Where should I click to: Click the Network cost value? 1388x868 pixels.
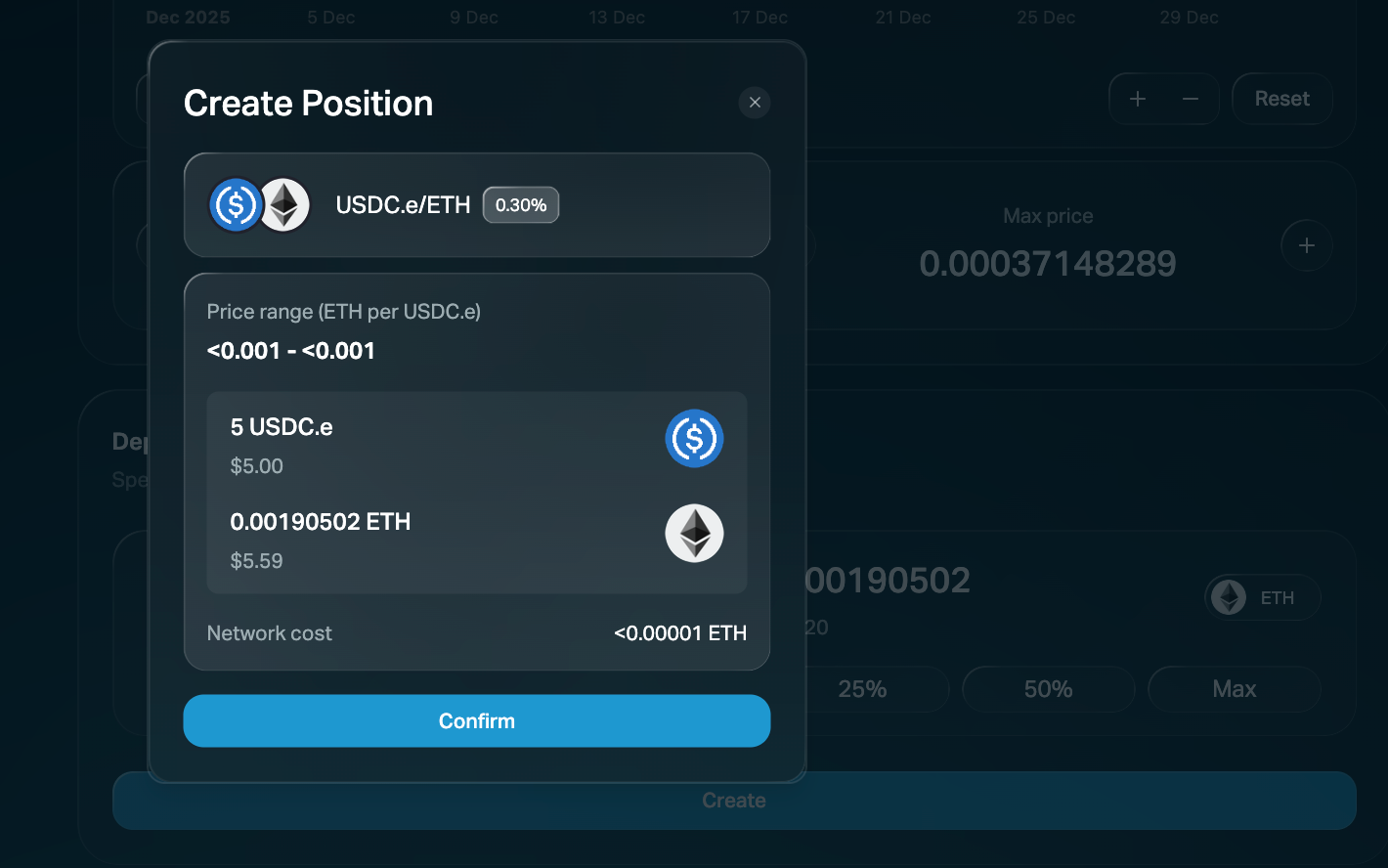tap(679, 633)
